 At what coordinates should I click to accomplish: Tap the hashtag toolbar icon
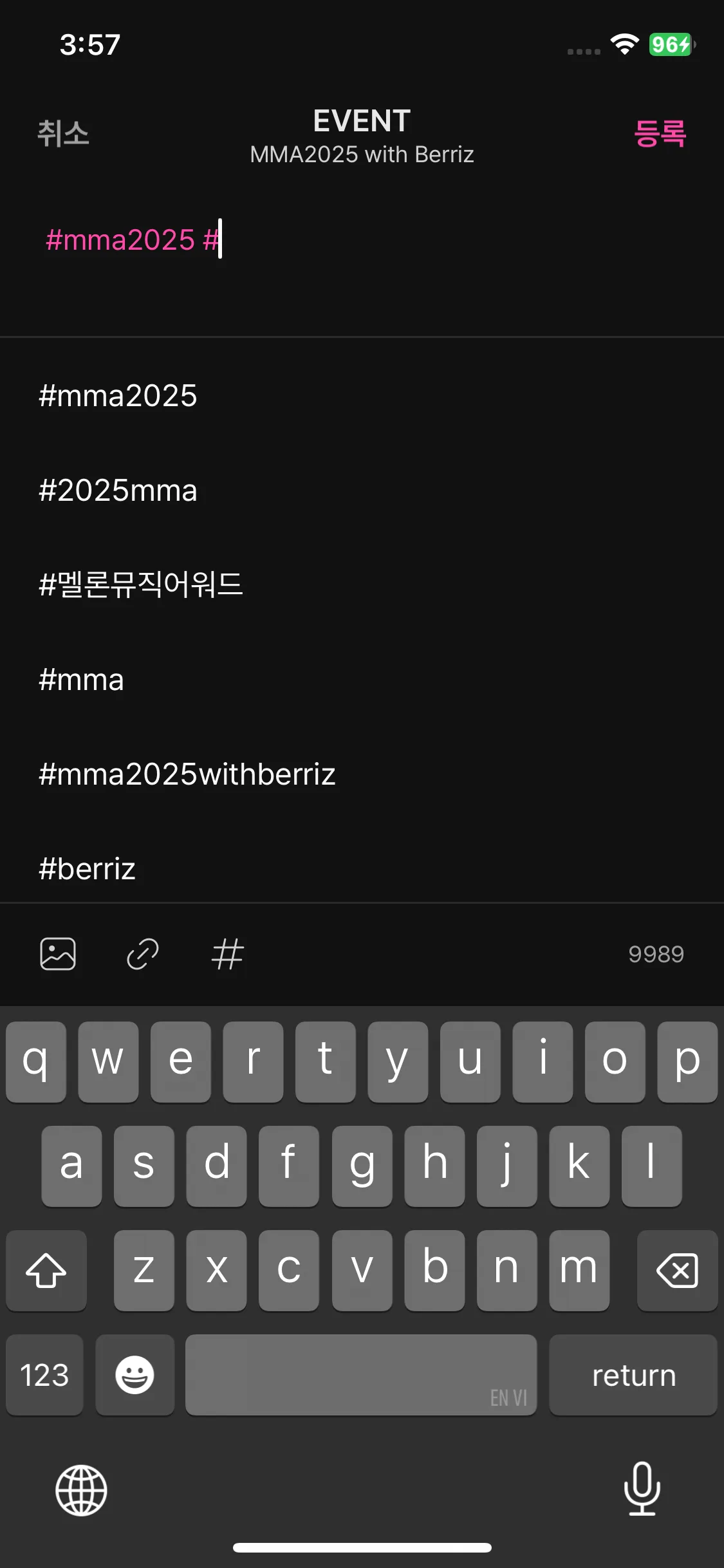228,953
